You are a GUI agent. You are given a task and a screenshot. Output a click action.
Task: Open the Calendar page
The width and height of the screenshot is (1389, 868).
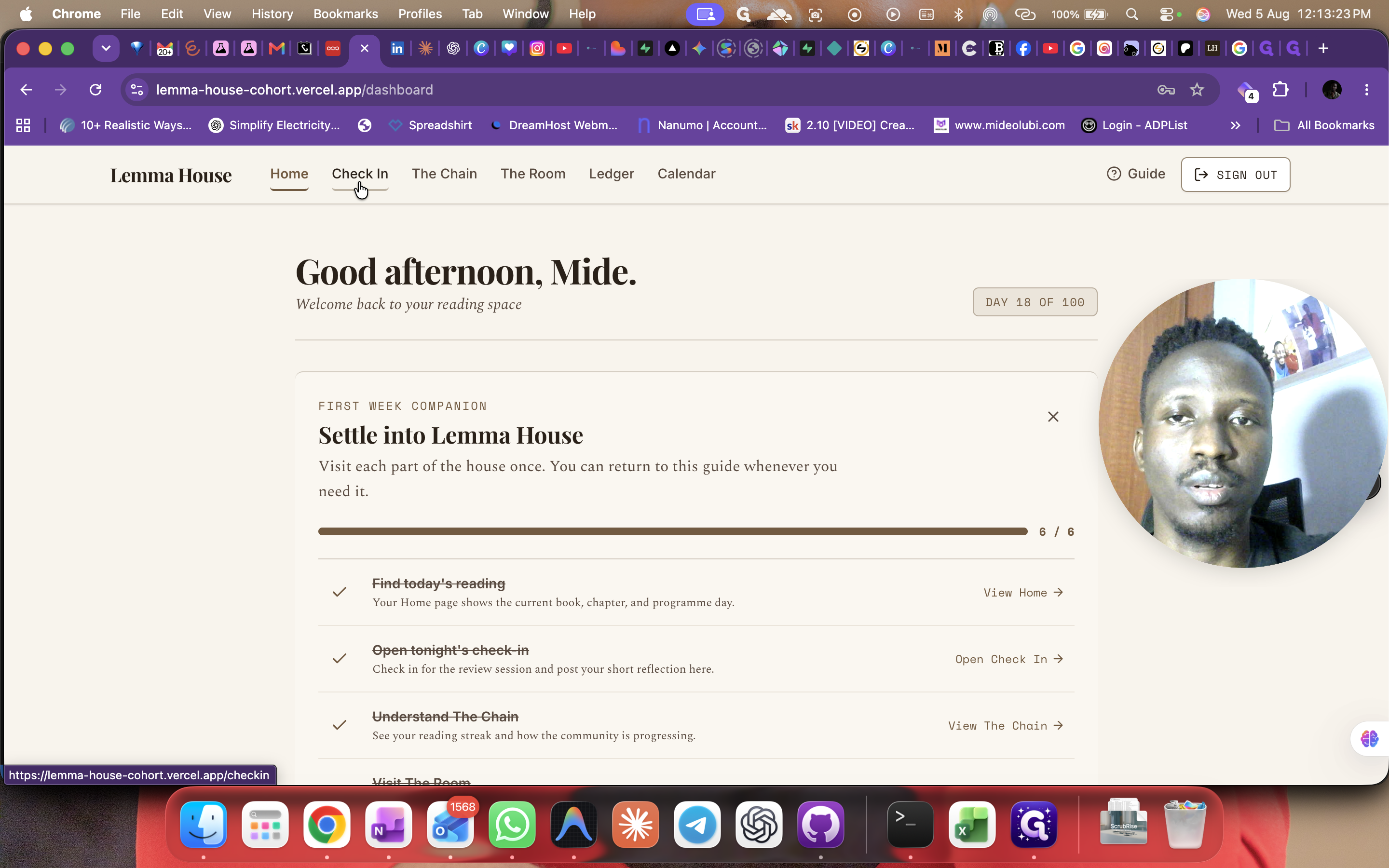point(686,174)
